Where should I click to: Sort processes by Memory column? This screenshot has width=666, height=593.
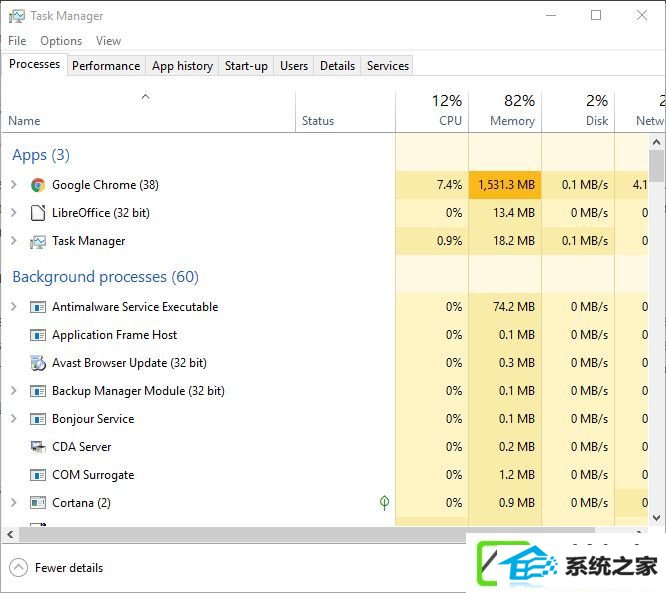(x=505, y=111)
